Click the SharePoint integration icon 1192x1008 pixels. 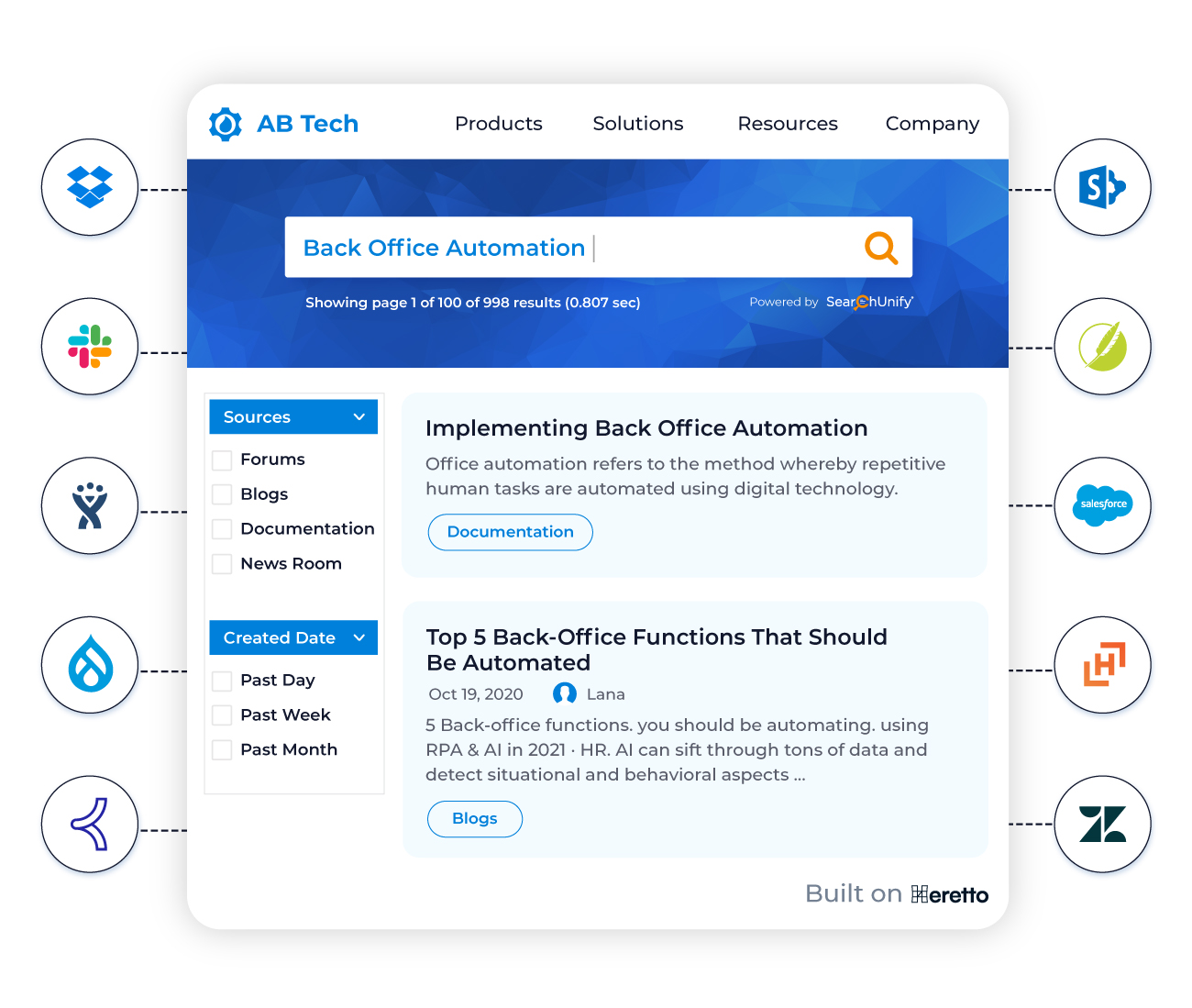pos(1102,187)
